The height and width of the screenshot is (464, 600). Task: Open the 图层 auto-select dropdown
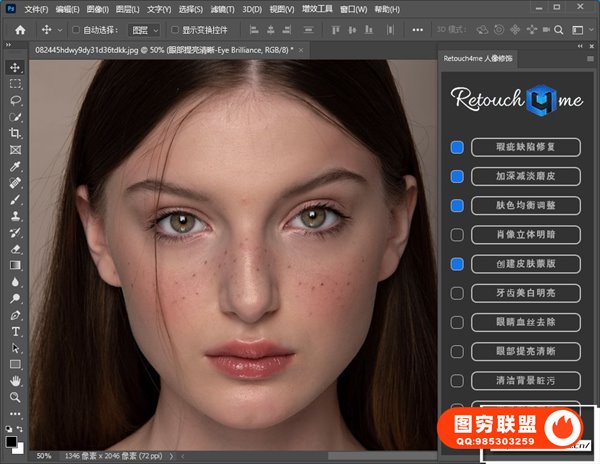[144, 30]
